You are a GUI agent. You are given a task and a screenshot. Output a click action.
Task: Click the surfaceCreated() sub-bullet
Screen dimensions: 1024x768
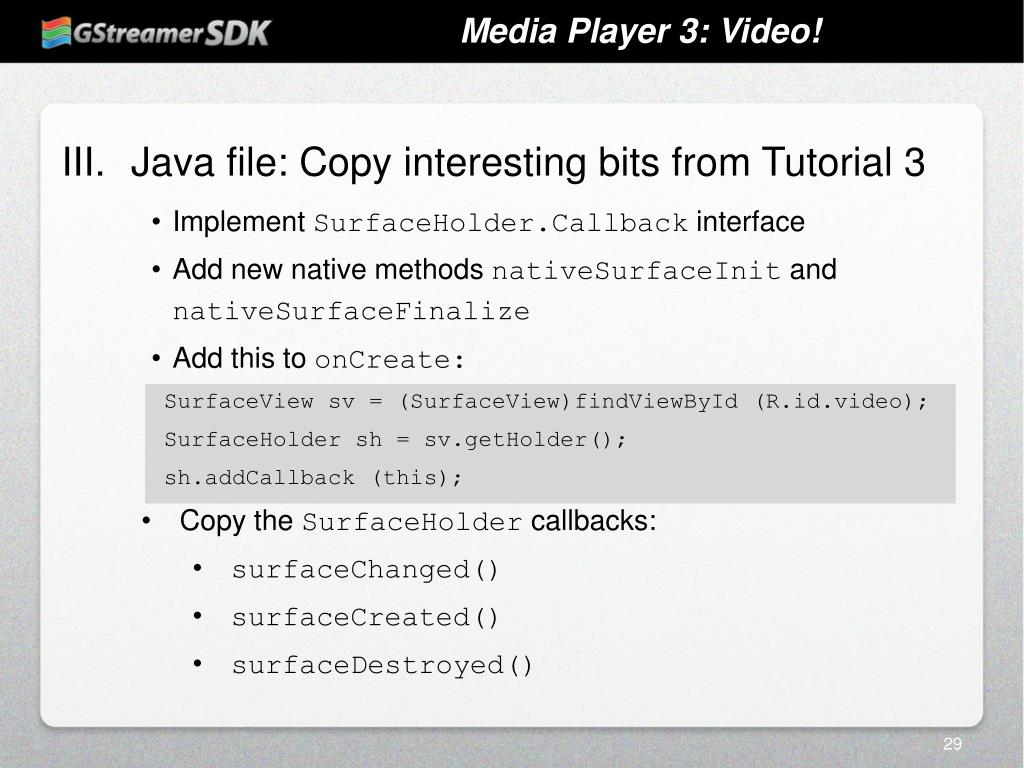pyautogui.click(x=365, y=618)
